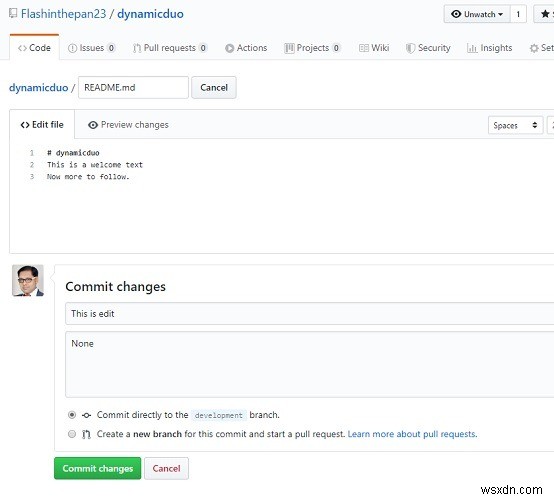The width and height of the screenshot is (554, 500).
Task: Click the 'Commit changes' heading
Action: click(x=116, y=287)
